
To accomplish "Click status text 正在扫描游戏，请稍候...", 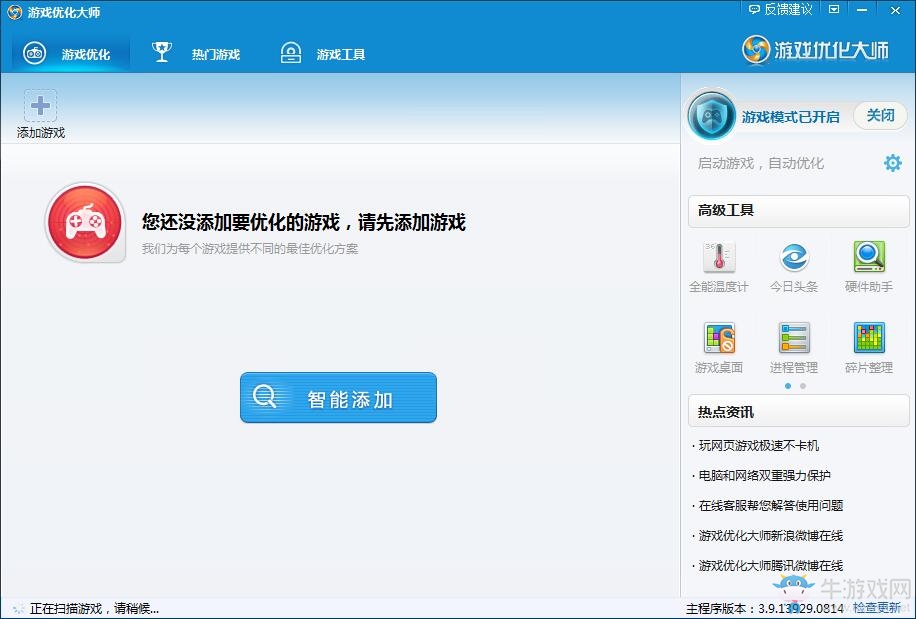I will (94, 608).
